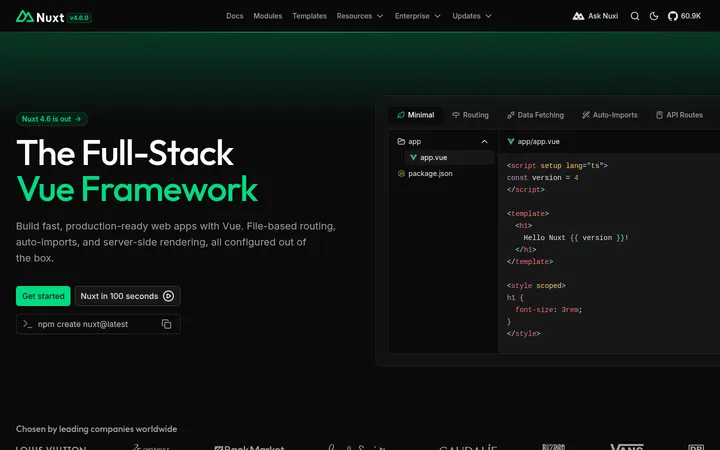
Task: Open the v4.6.0 version badge
Action: (x=79, y=18)
